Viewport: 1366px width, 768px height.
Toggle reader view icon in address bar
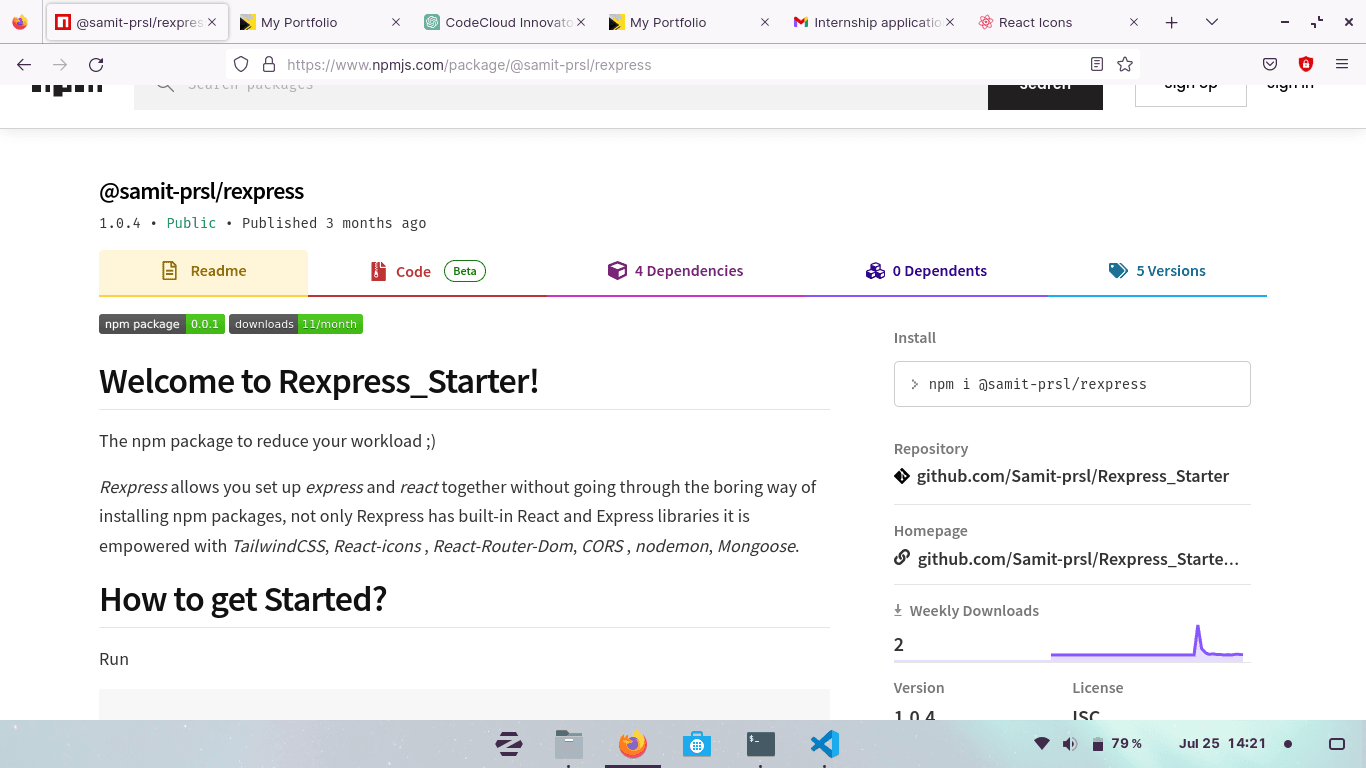(1097, 65)
